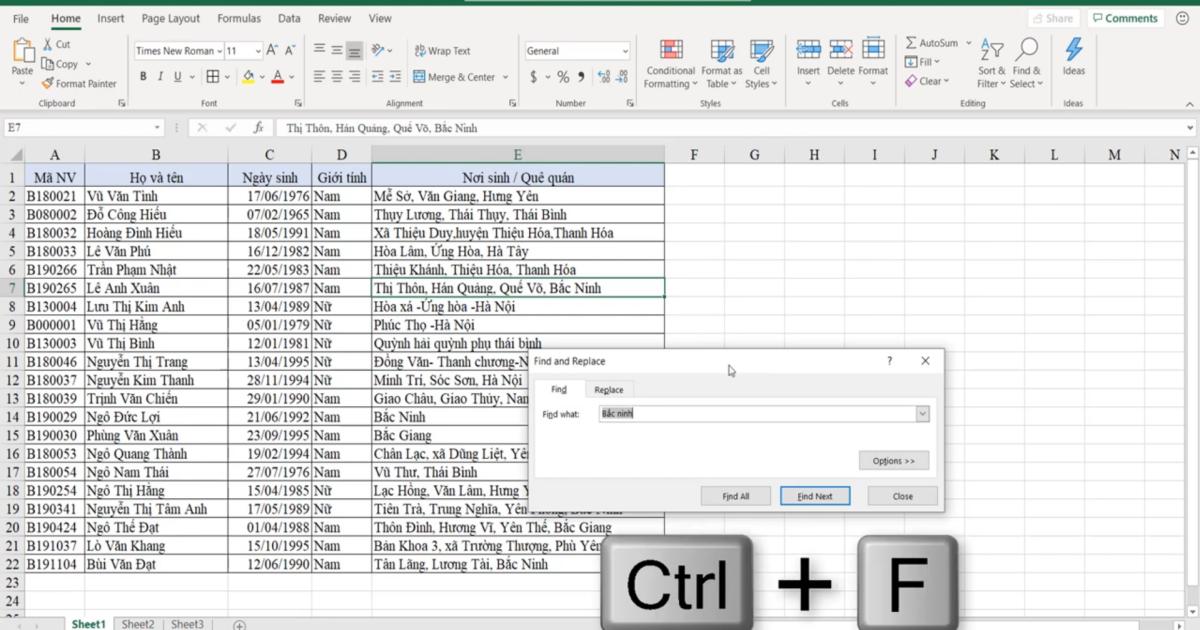Click Increase Indent icon
1200x630 pixels.
click(x=396, y=77)
